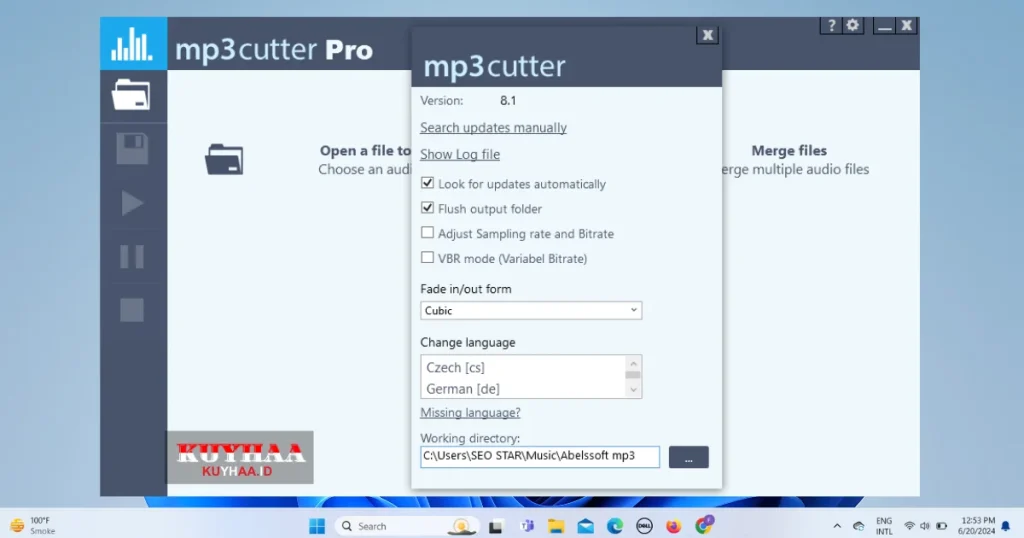The width and height of the screenshot is (1024, 538).
Task: Pause playback using the sidebar Pause icon
Action: [132, 257]
